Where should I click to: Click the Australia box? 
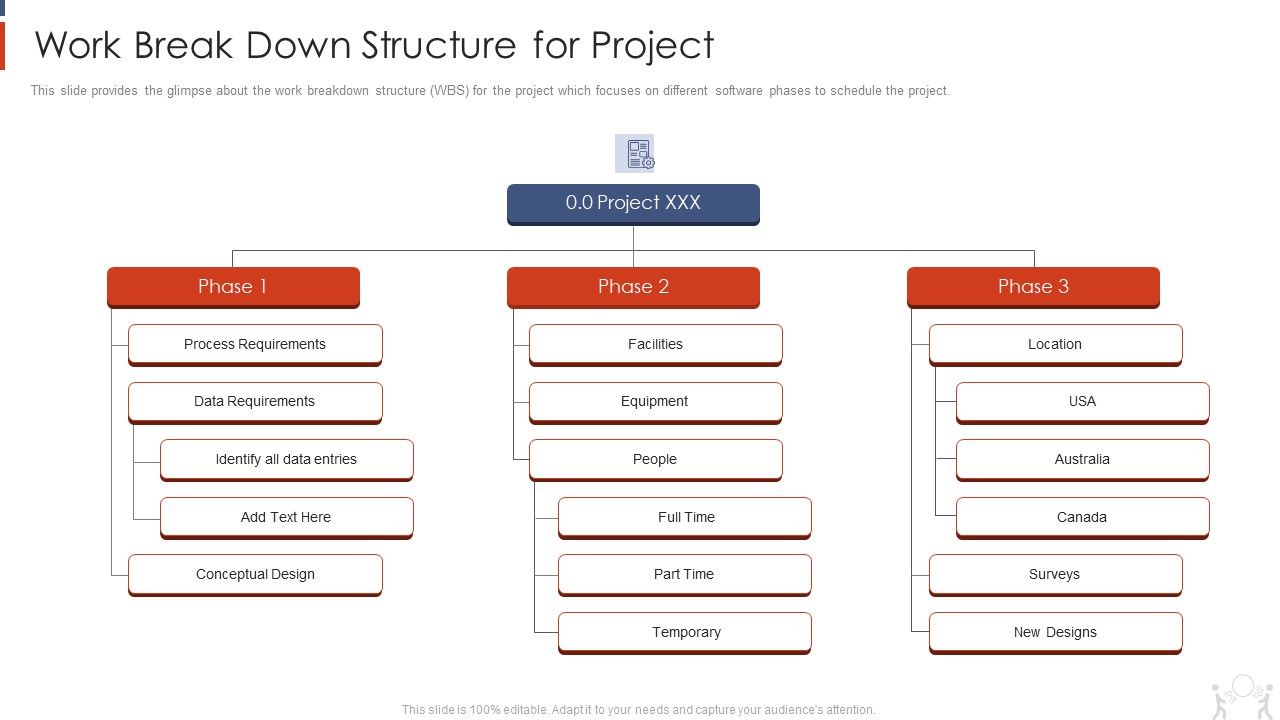pos(1082,460)
